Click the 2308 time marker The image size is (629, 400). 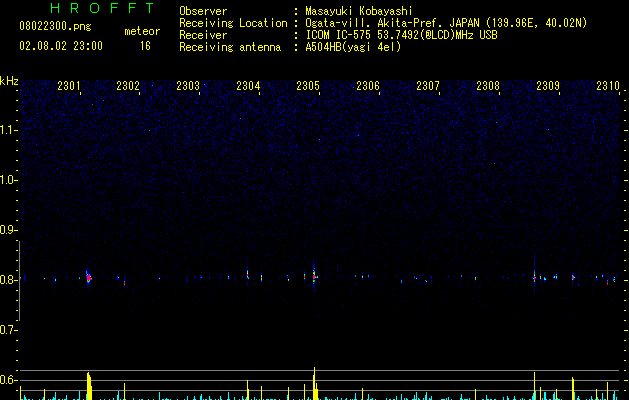(488, 86)
